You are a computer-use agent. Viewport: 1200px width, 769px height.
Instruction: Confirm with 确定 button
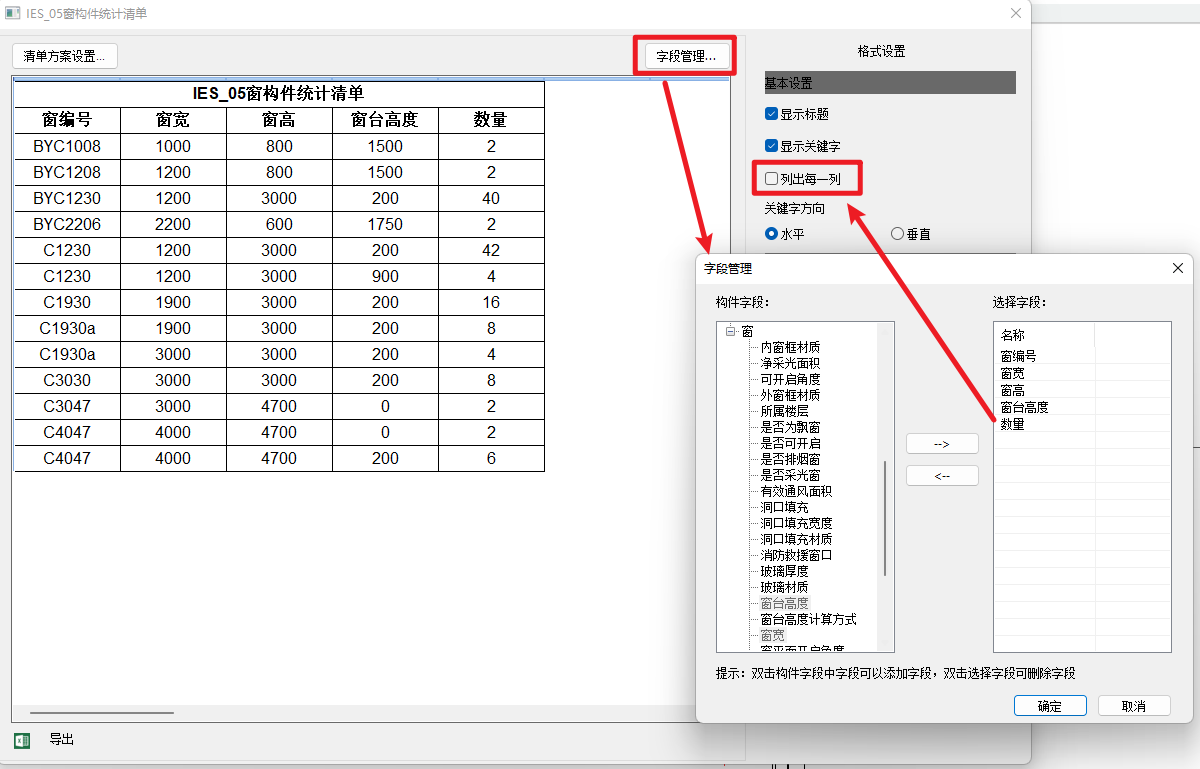coord(1050,705)
